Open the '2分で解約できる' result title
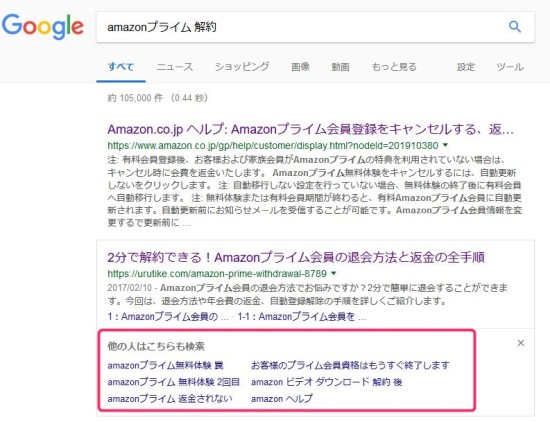 pyautogui.click(x=296, y=257)
